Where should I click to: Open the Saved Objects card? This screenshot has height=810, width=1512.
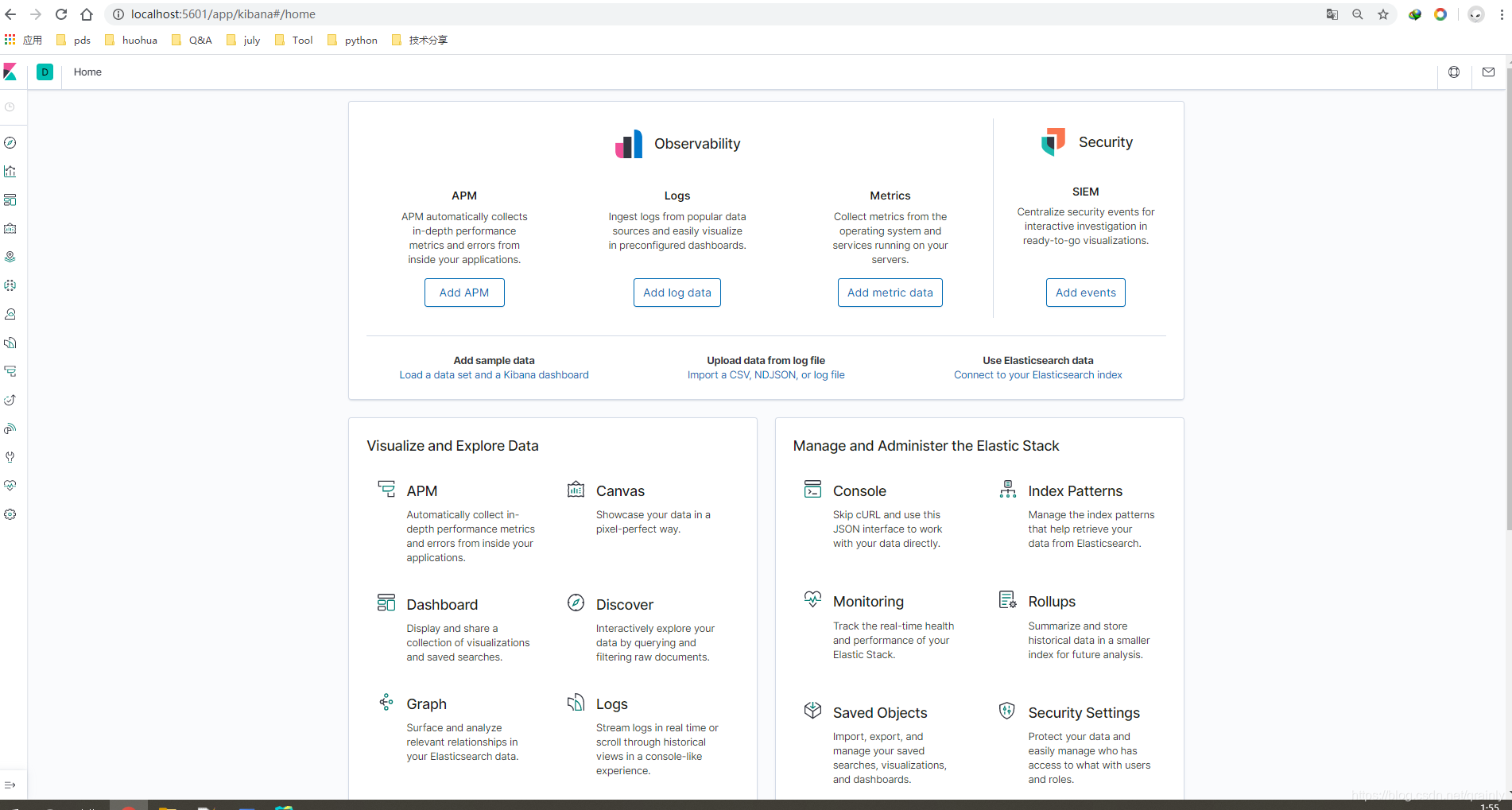click(x=884, y=743)
